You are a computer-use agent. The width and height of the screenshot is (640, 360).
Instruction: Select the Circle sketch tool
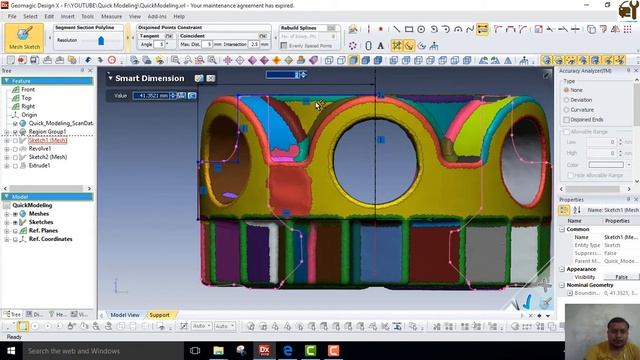pos(421,29)
